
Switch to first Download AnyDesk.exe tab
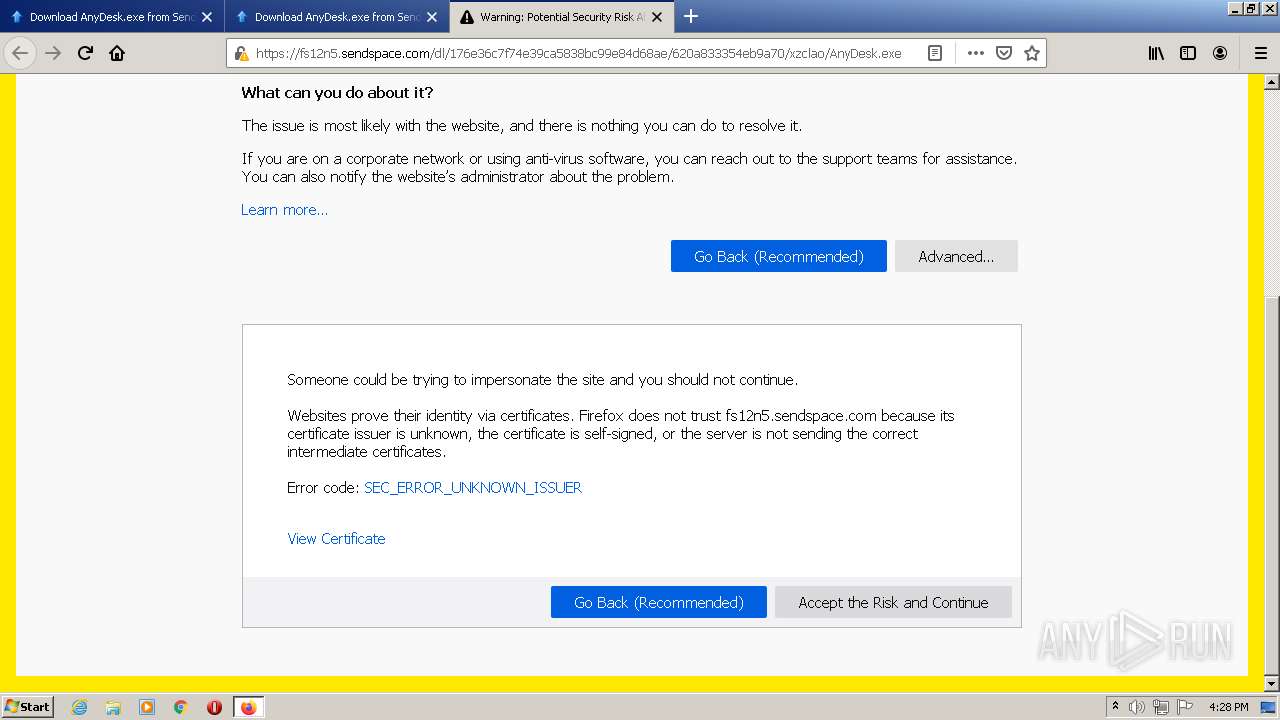tap(111, 17)
